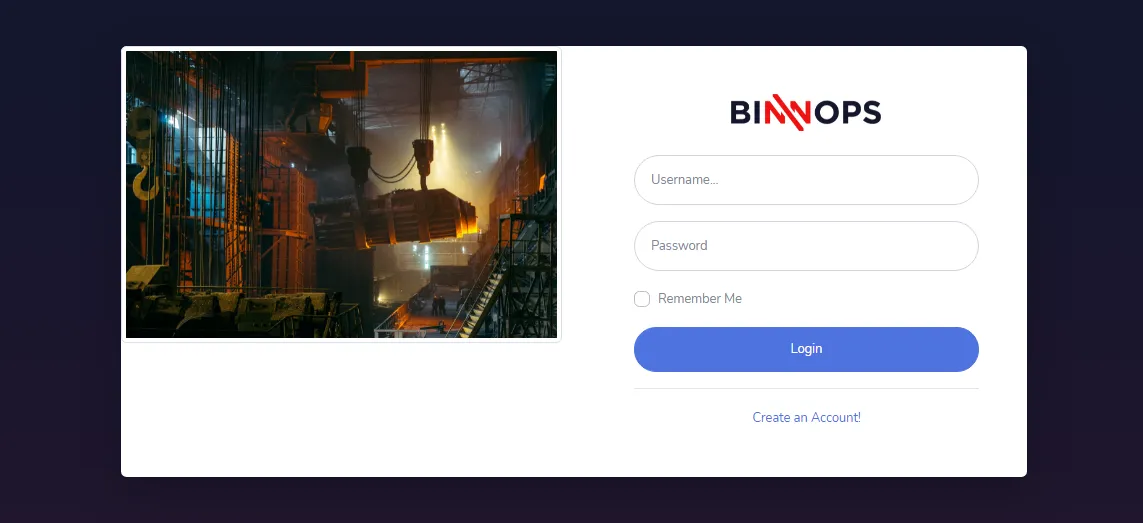This screenshot has height=523, width=1143.
Task: Click the yellow crane hook in photo
Action: pyautogui.click(x=145, y=182)
